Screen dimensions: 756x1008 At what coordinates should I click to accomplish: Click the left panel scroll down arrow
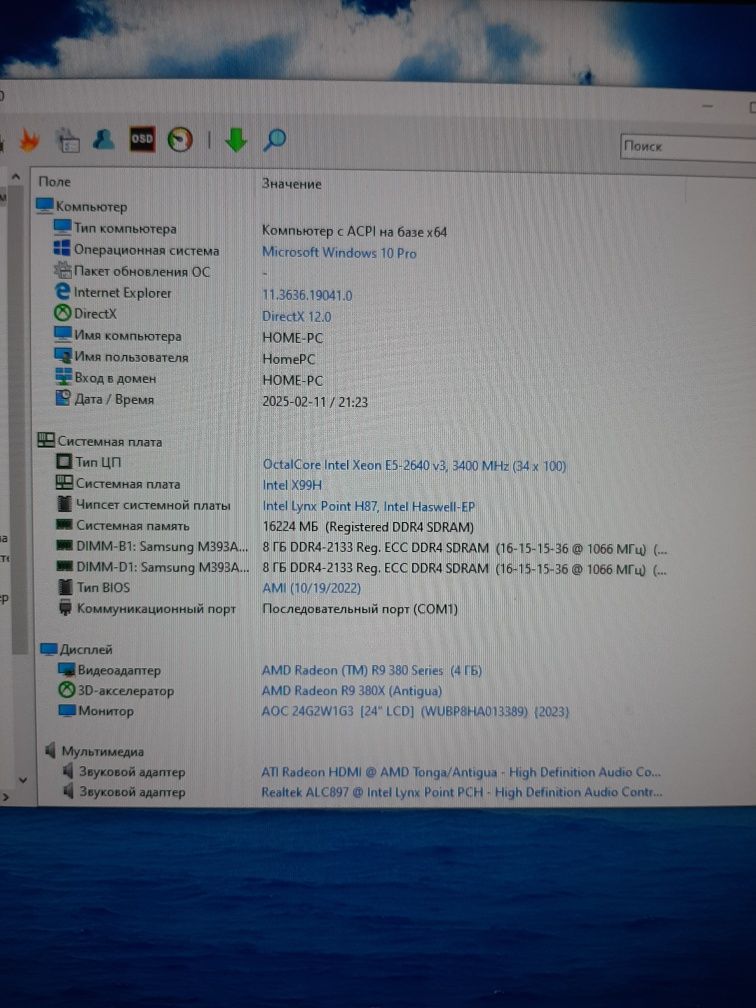[x=22, y=780]
